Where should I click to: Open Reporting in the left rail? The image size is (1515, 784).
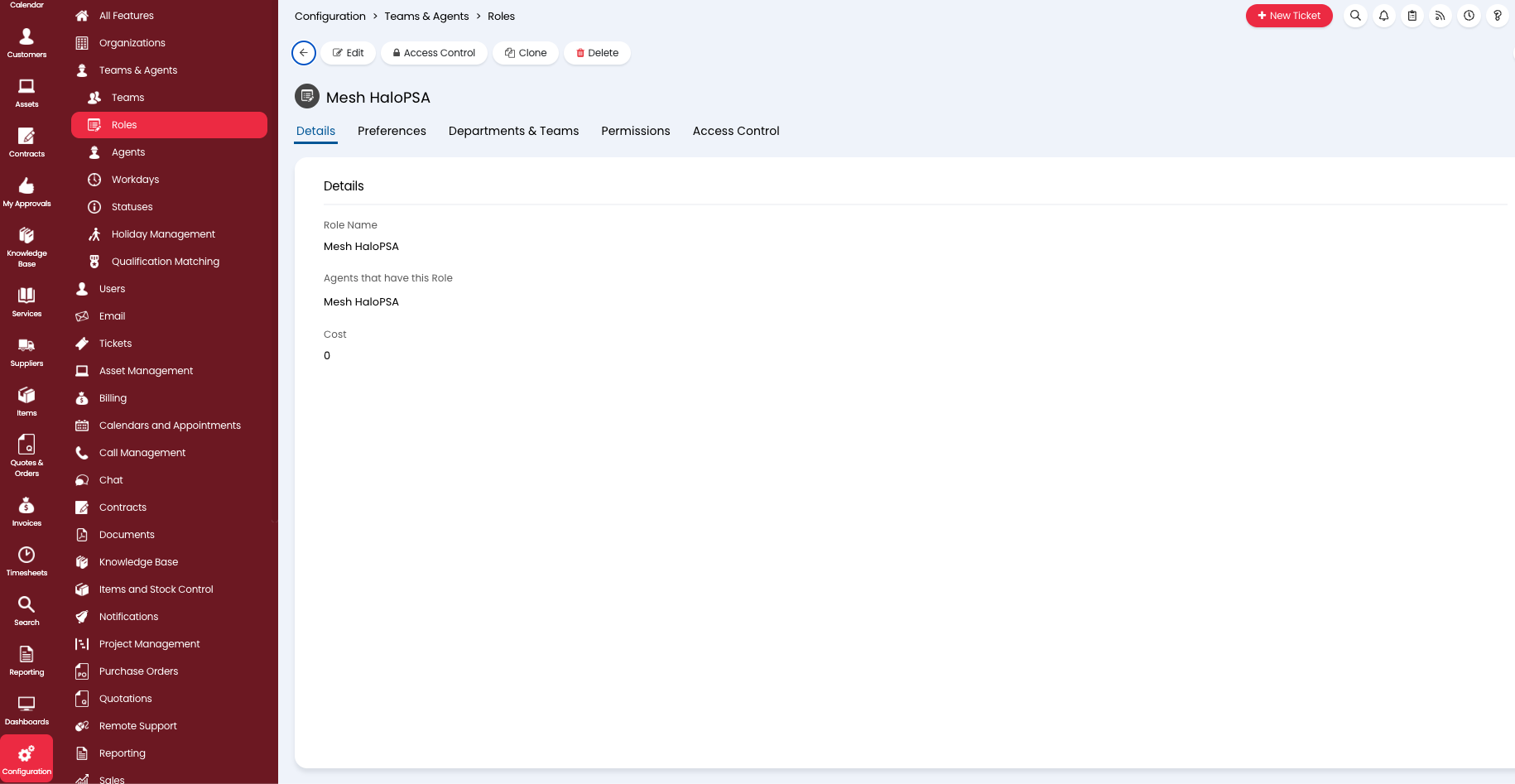tap(26, 661)
